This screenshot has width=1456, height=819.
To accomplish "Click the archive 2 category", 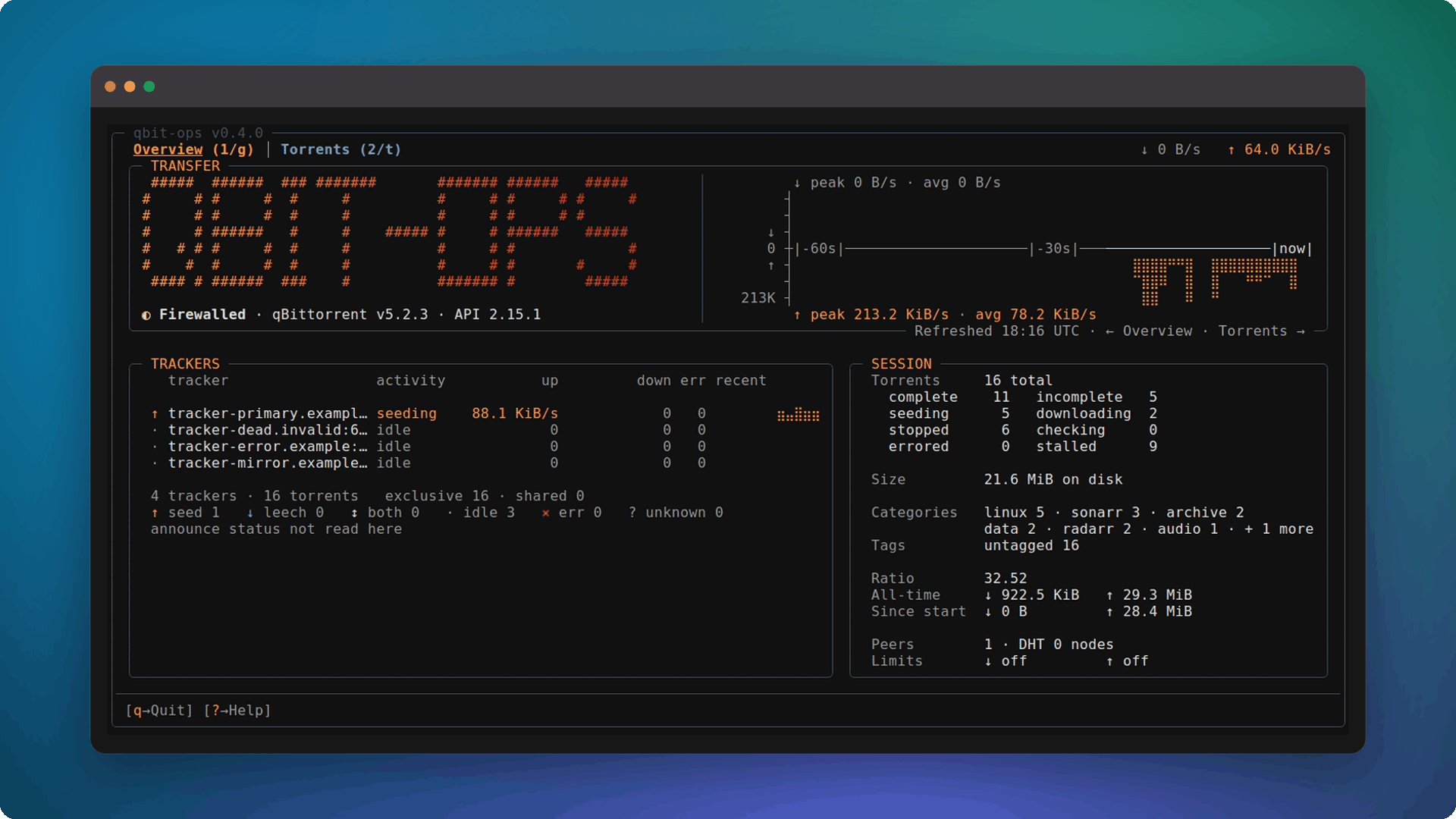I will click(1205, 513).
